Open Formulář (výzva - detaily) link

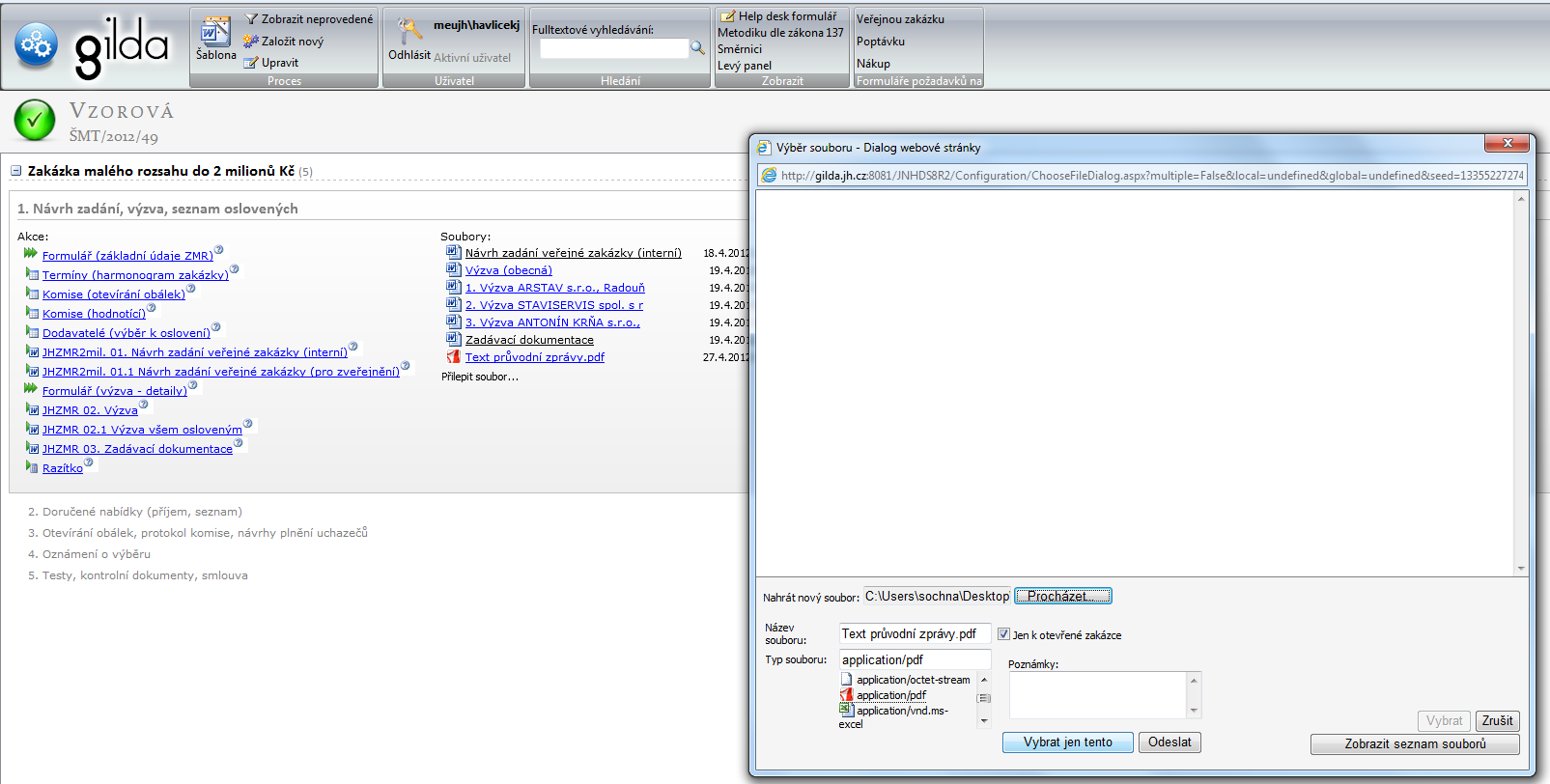[x=115, y=391]
